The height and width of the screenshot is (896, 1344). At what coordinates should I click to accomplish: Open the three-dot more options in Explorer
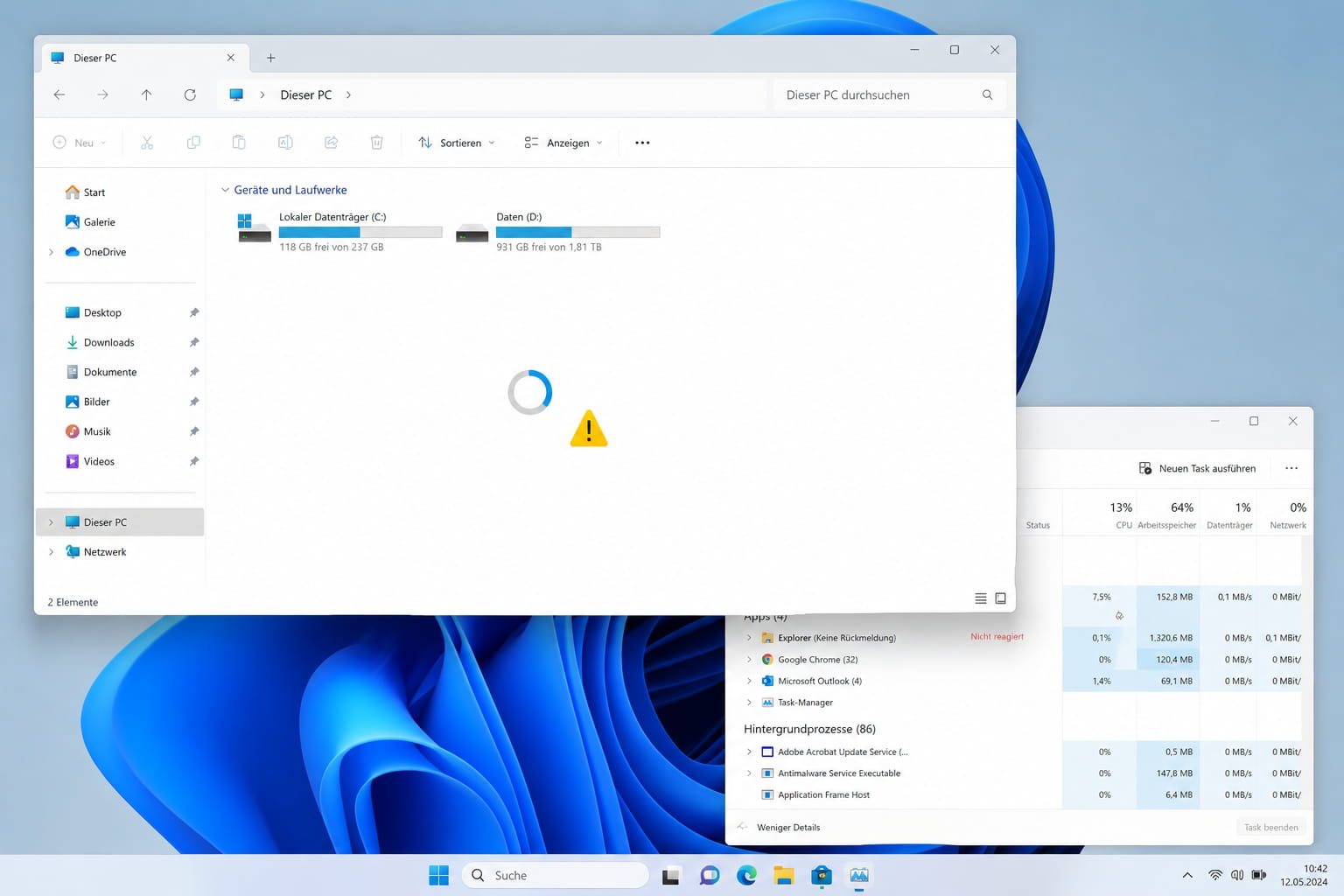point(642,143)
